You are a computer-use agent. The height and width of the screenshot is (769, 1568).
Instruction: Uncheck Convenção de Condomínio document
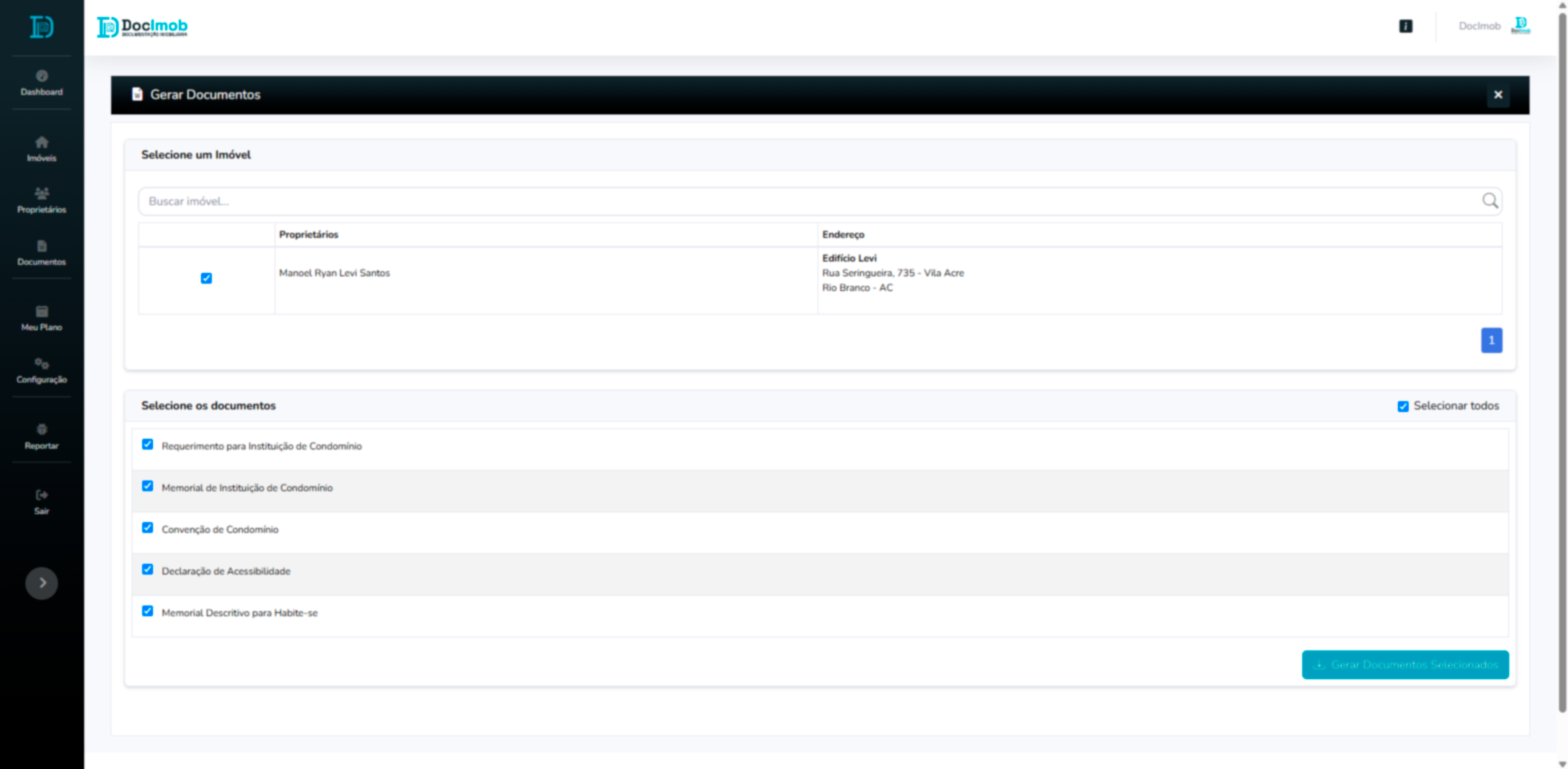[x=148, y=528]
